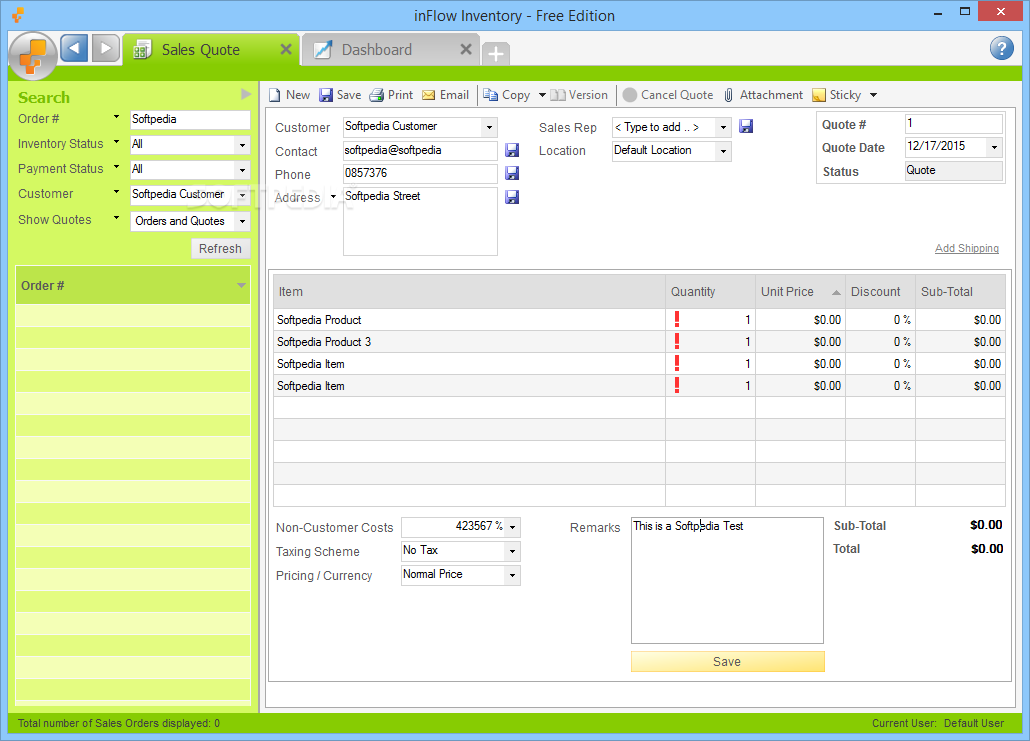Click the Order # search input field
1030x741 pixels.
click(x=190, y=120)
